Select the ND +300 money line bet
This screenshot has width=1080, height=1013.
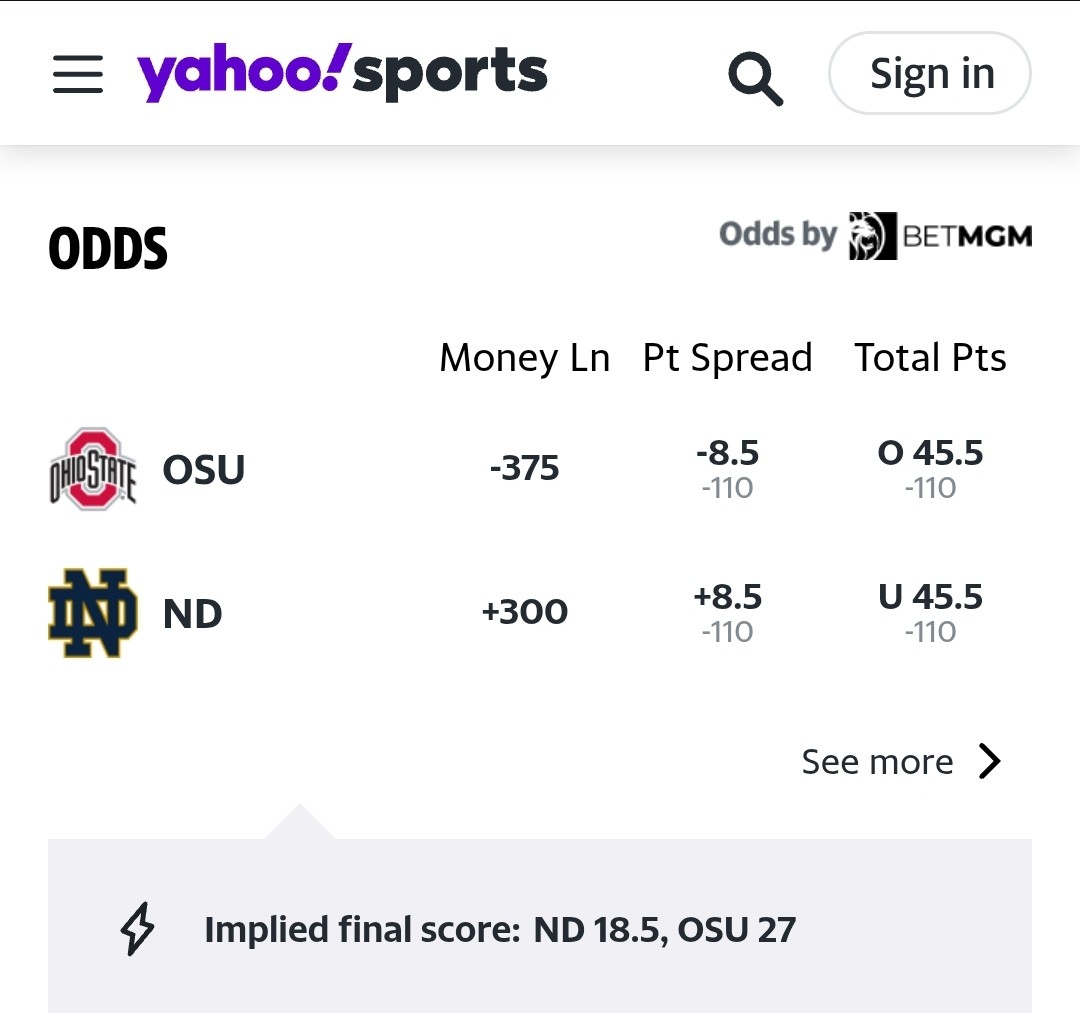coord(526,611)
